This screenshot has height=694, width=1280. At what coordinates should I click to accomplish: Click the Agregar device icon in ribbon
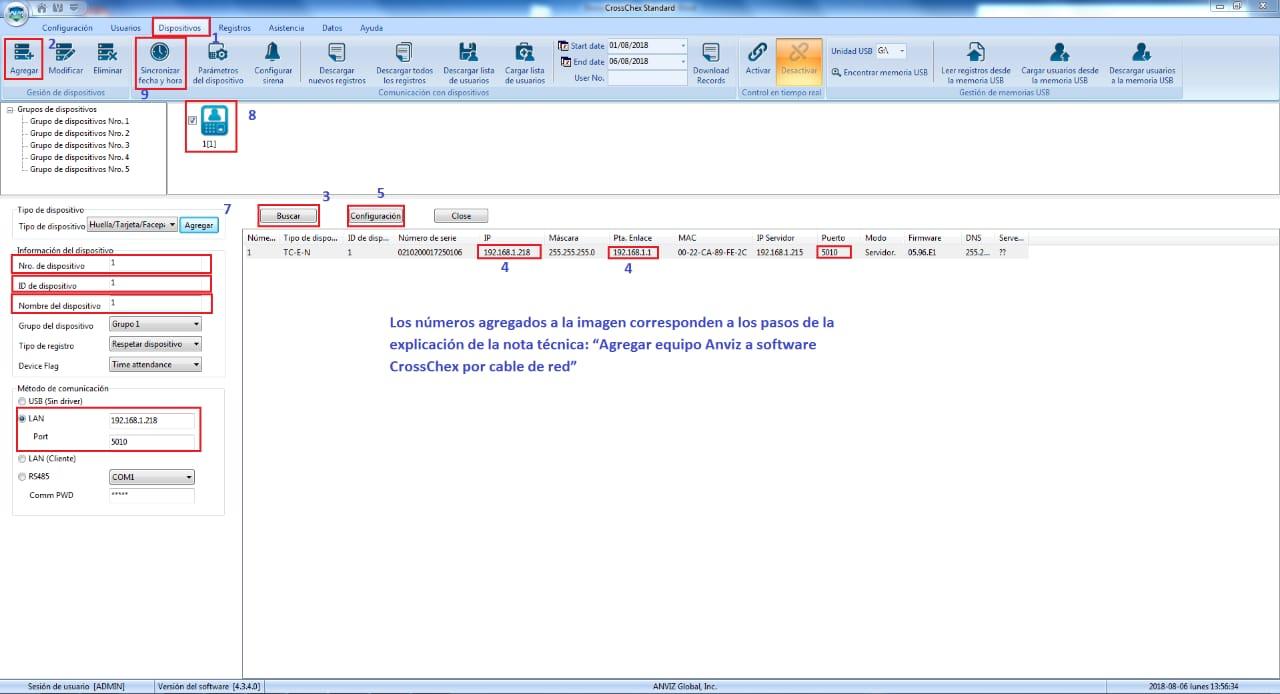tap(22, 53)
